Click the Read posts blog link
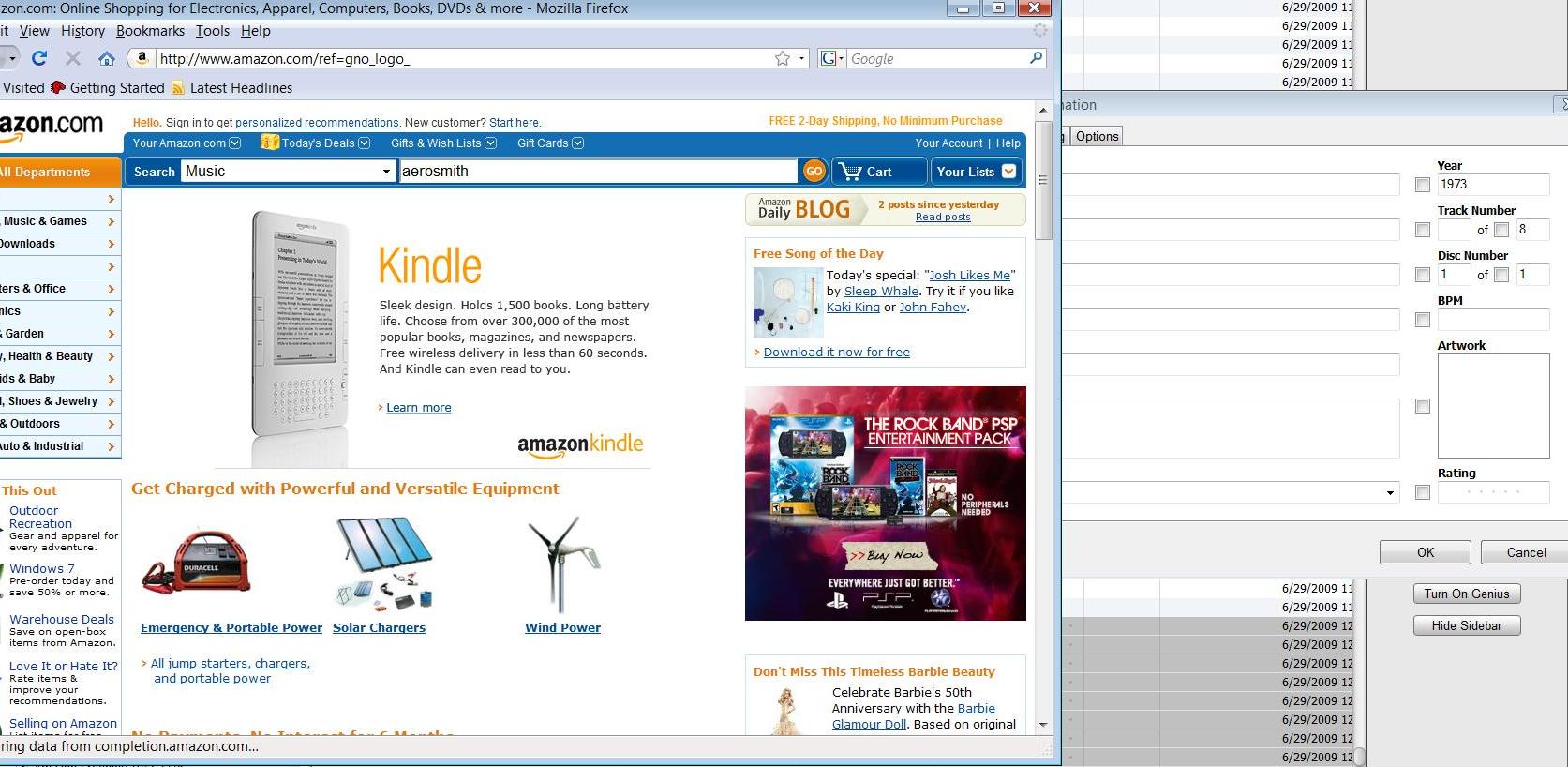This screenshot has height=767, width=1568. 943,217
